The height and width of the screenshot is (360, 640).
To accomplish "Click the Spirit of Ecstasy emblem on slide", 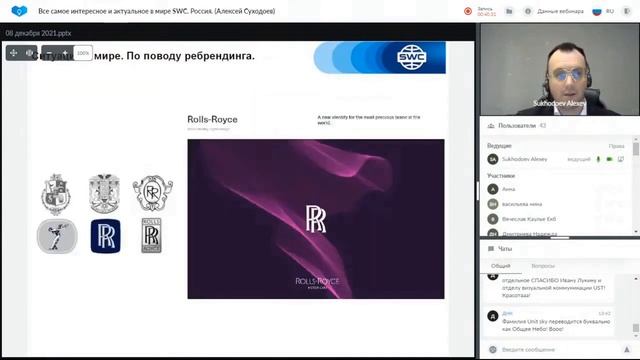I will (57, 236).
